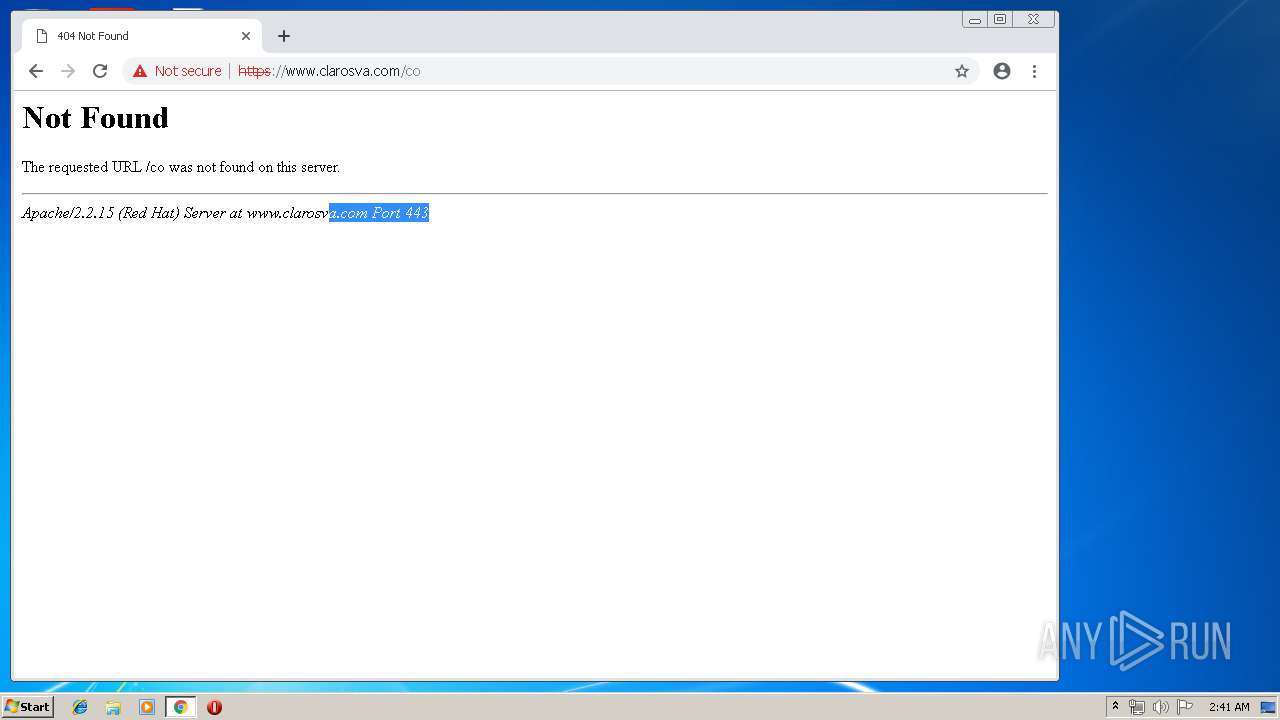The image size is (1280, 720).
Task: Restore down the Chrome window
Action: [999, 19]
